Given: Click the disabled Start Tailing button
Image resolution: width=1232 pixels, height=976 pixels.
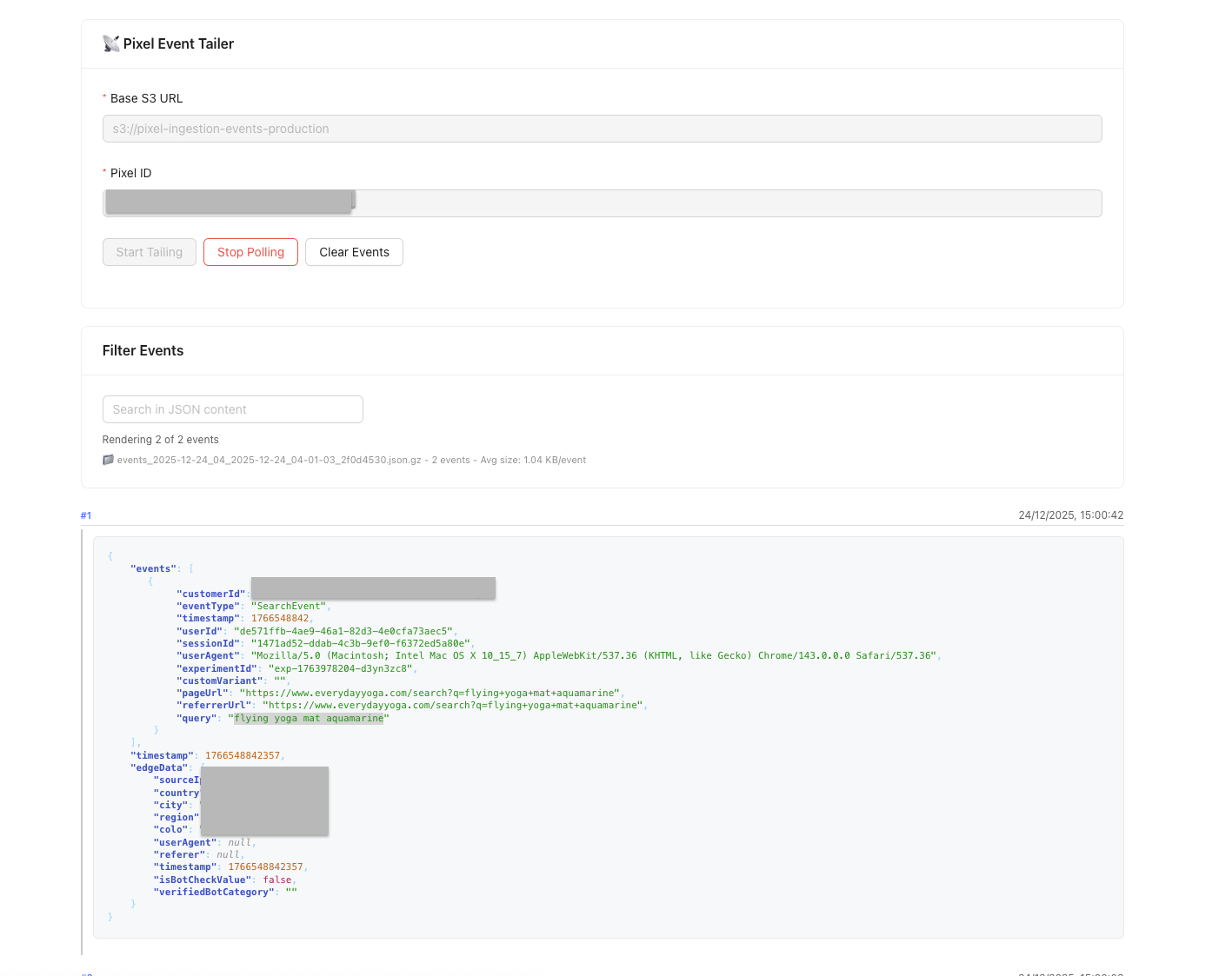Looking at the screenshot, I should click(x=150, y=252).
